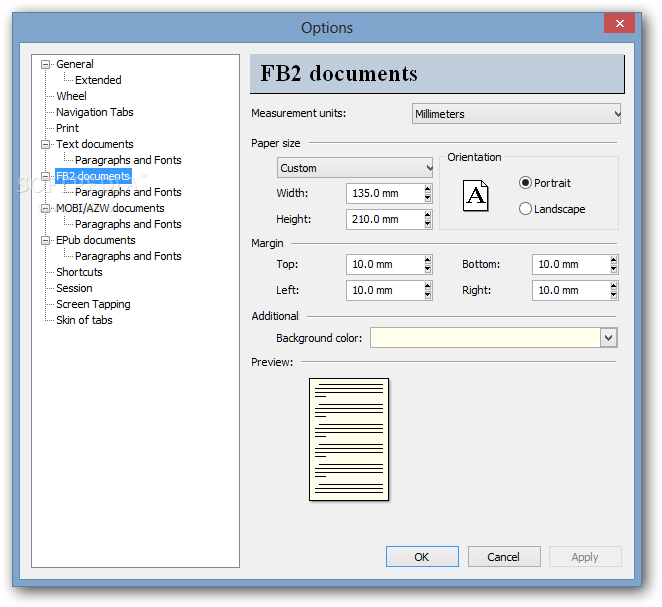Open the Shortcuts options page
The image size is (662, 607).
(79, 272)
